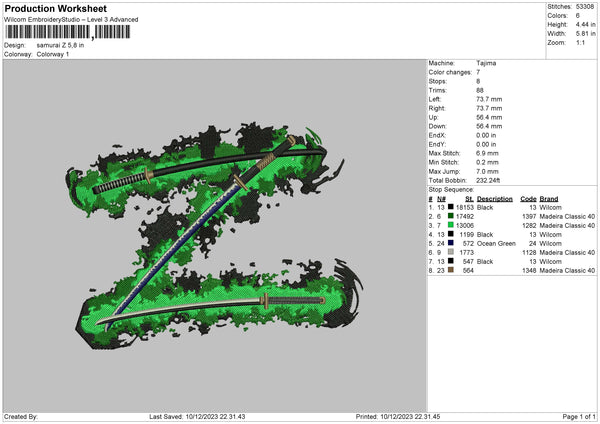600x424 pixels.
Task: Select the Zoom value 1:1
Action: click(580, 42)
